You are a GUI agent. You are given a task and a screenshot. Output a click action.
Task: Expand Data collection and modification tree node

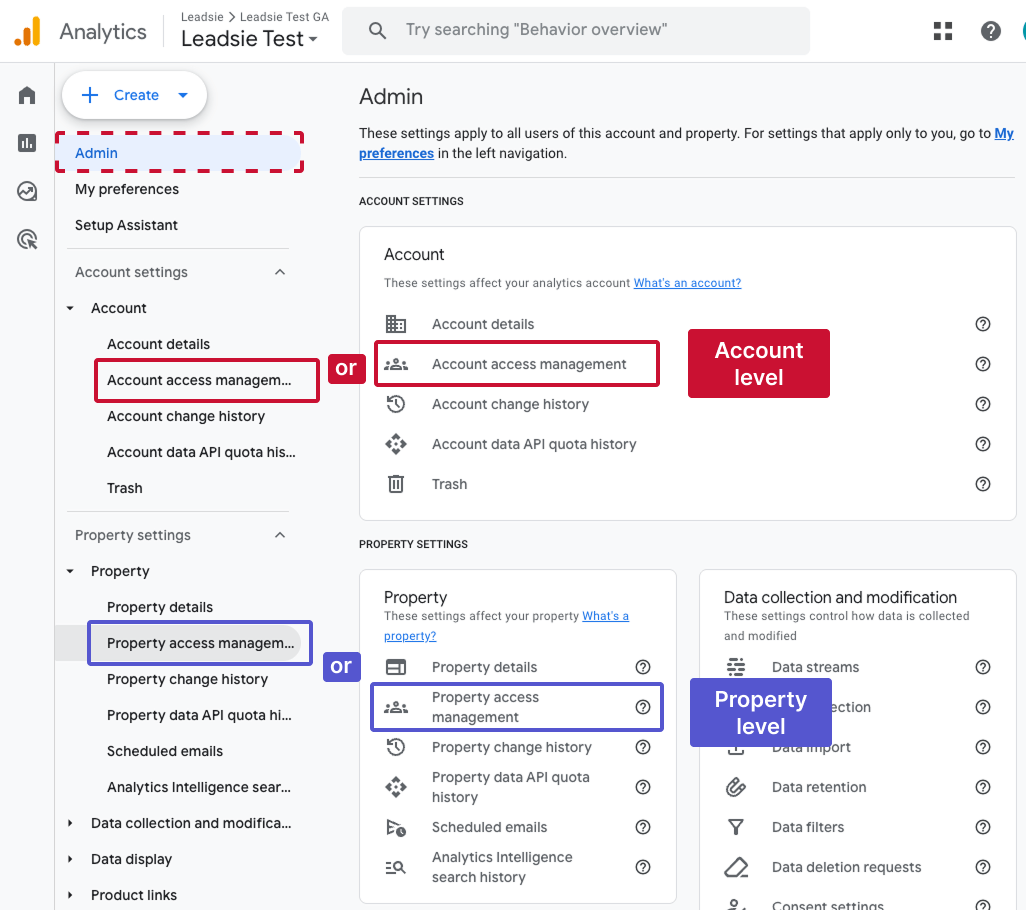click(x=70, y=823)
